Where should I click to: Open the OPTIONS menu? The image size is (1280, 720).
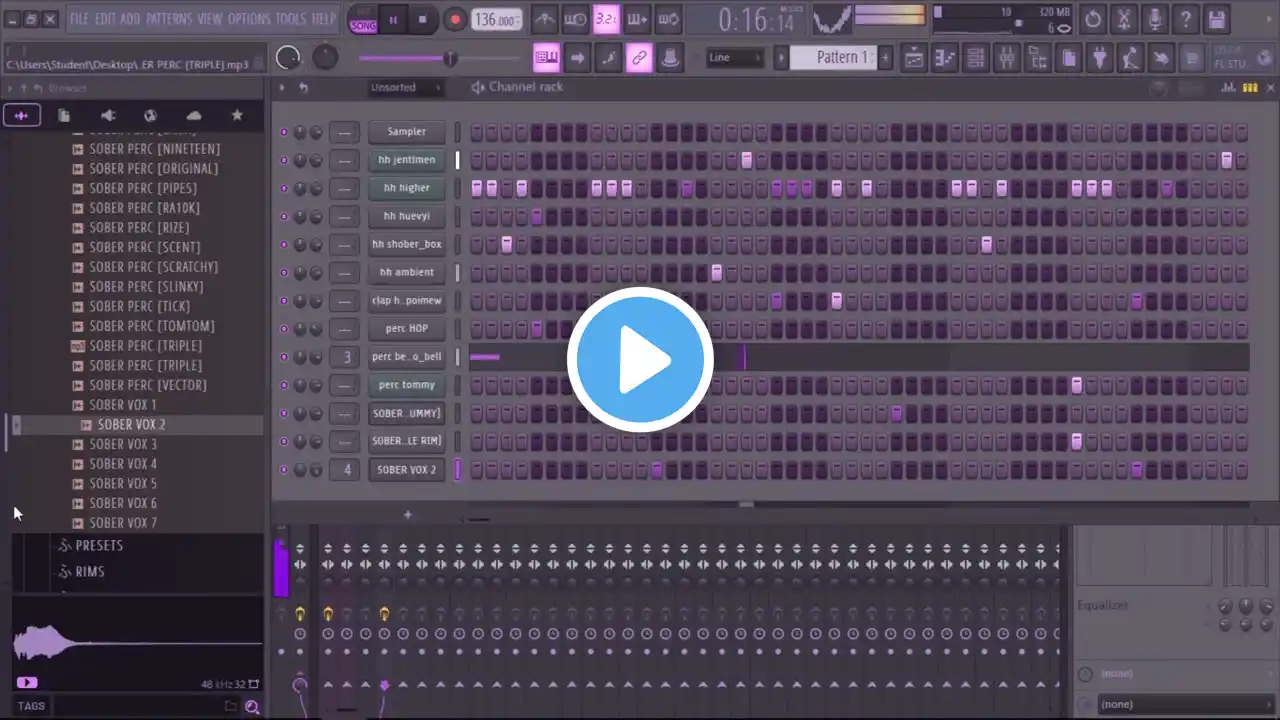249,19
